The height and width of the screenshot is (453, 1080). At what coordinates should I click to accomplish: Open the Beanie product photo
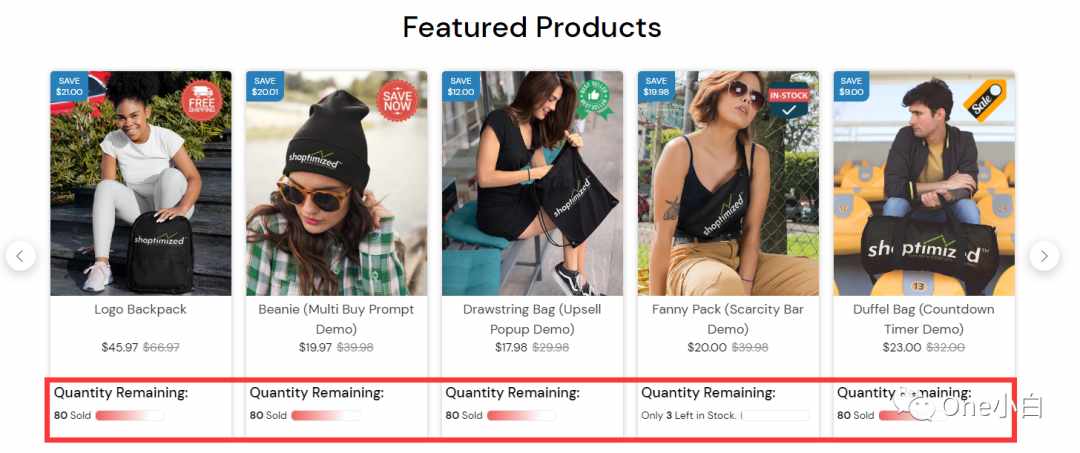(x=337, y=183)
